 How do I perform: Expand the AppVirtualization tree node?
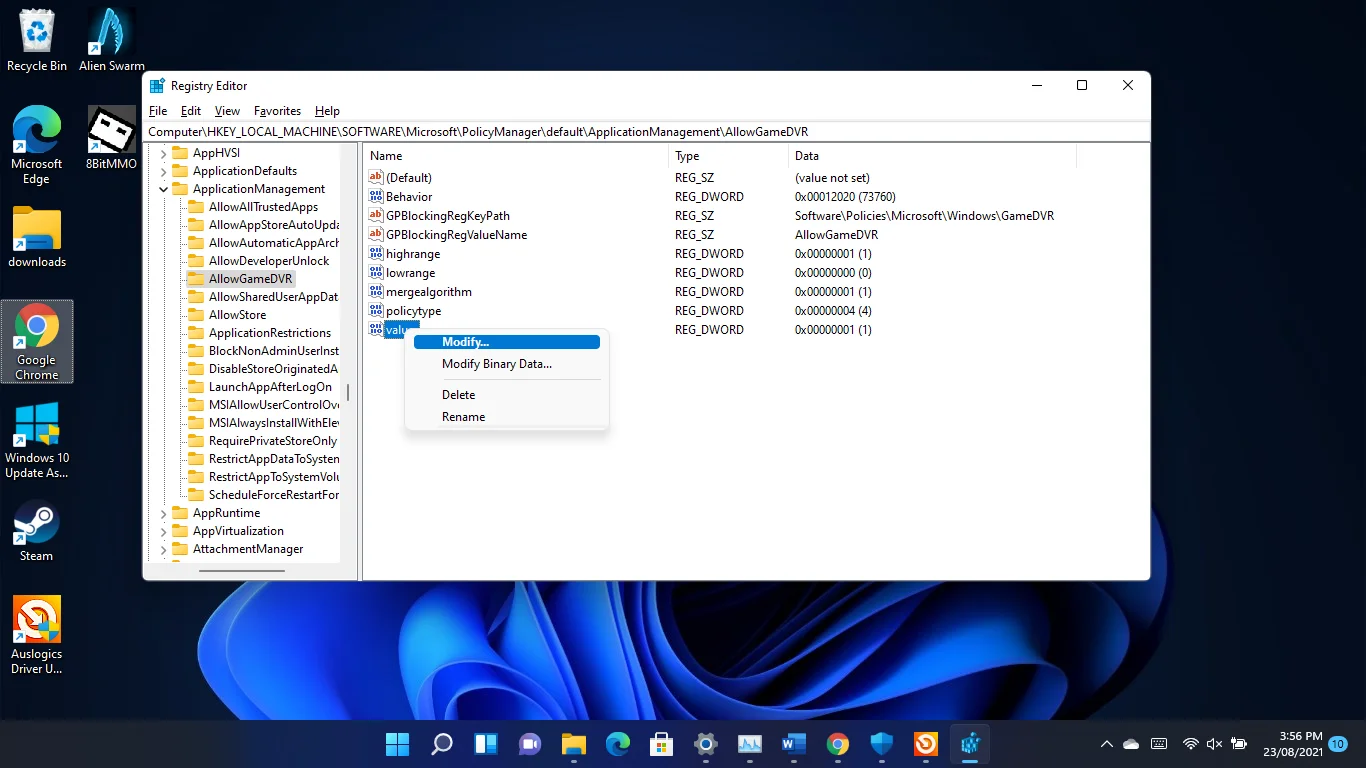point(164,531)
